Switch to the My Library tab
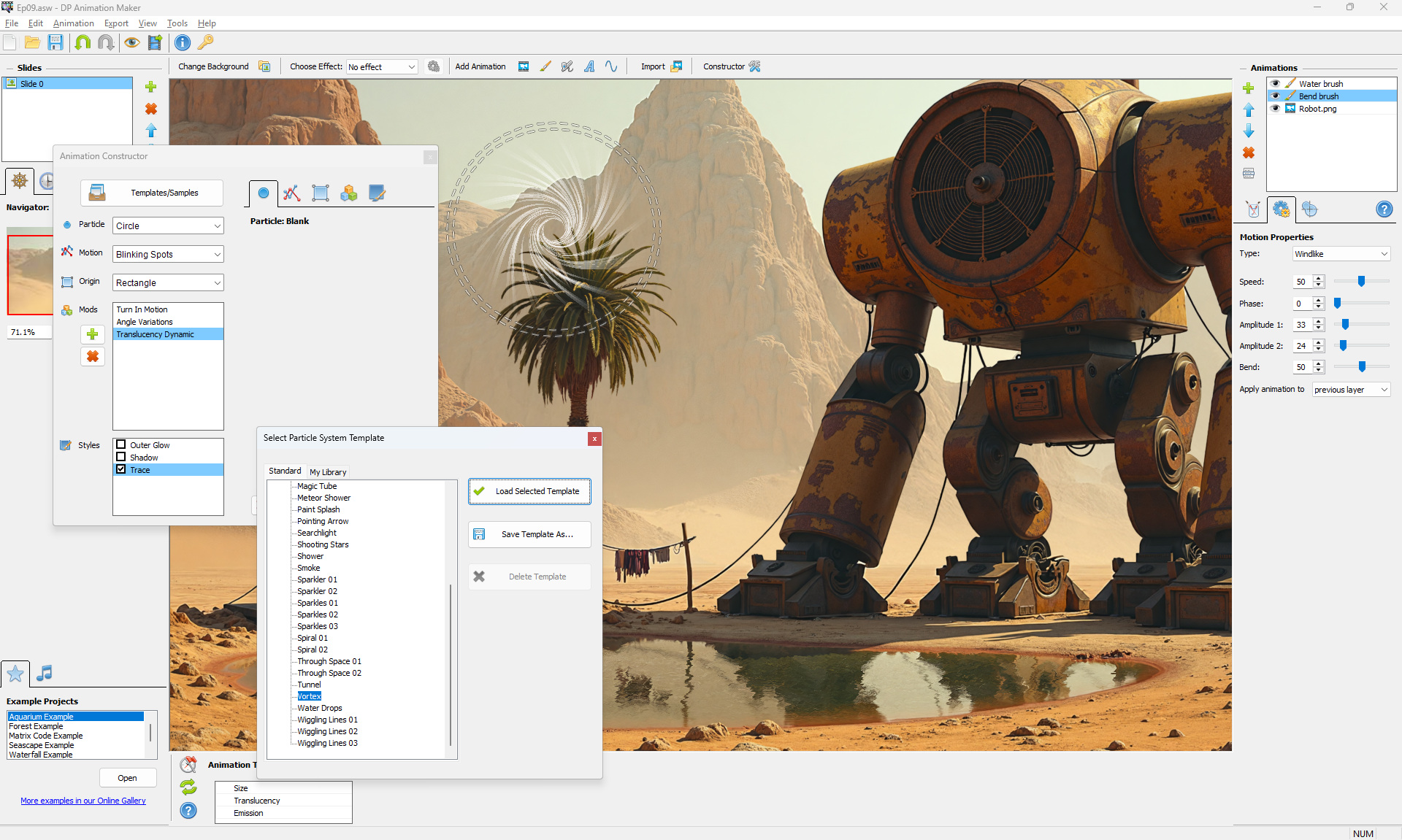 (x=328, y=472)
